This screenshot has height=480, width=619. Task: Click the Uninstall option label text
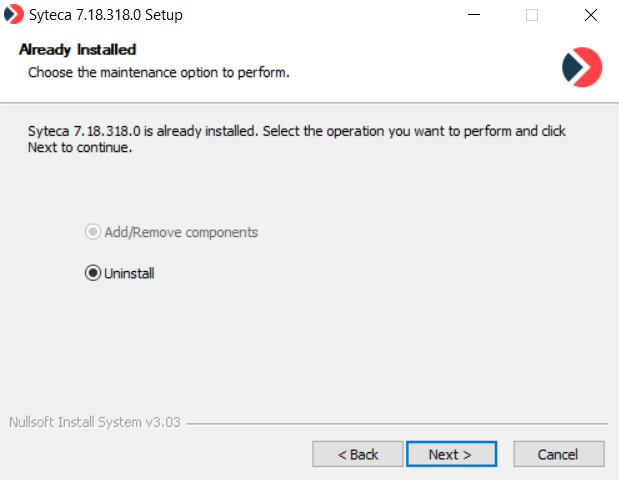(129, 273)
